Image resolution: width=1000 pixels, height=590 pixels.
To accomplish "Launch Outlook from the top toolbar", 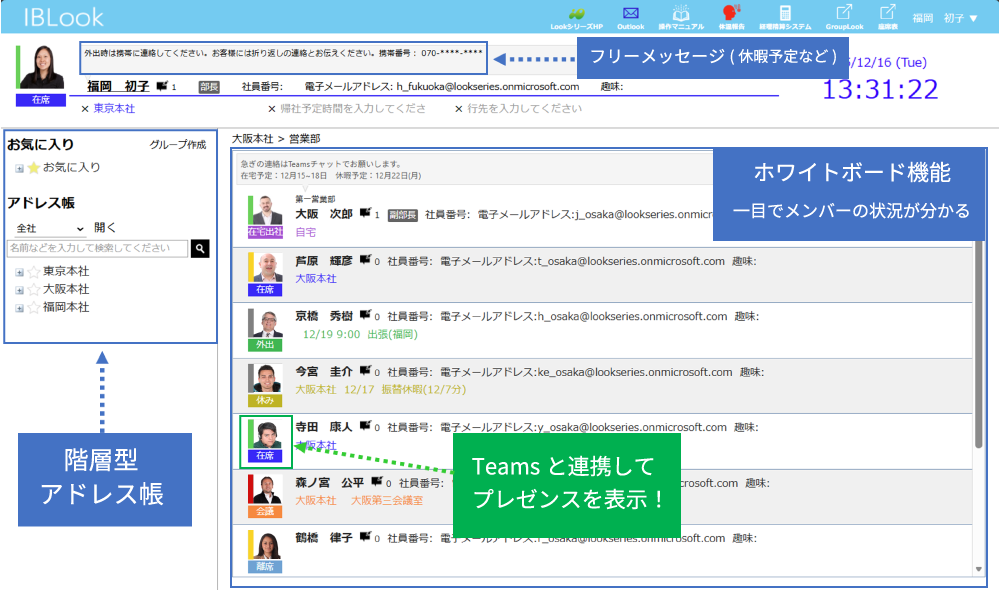I will point(630,13).
